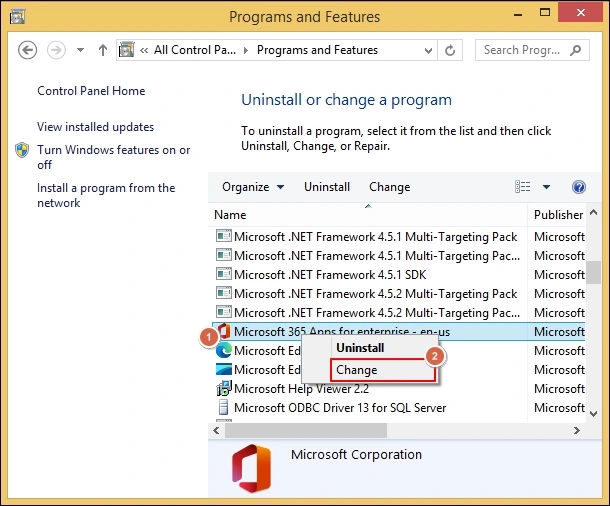Click the vertical scrollbar down arrow
This screenshot has width=610, height=506.
[x=593, y=413]
